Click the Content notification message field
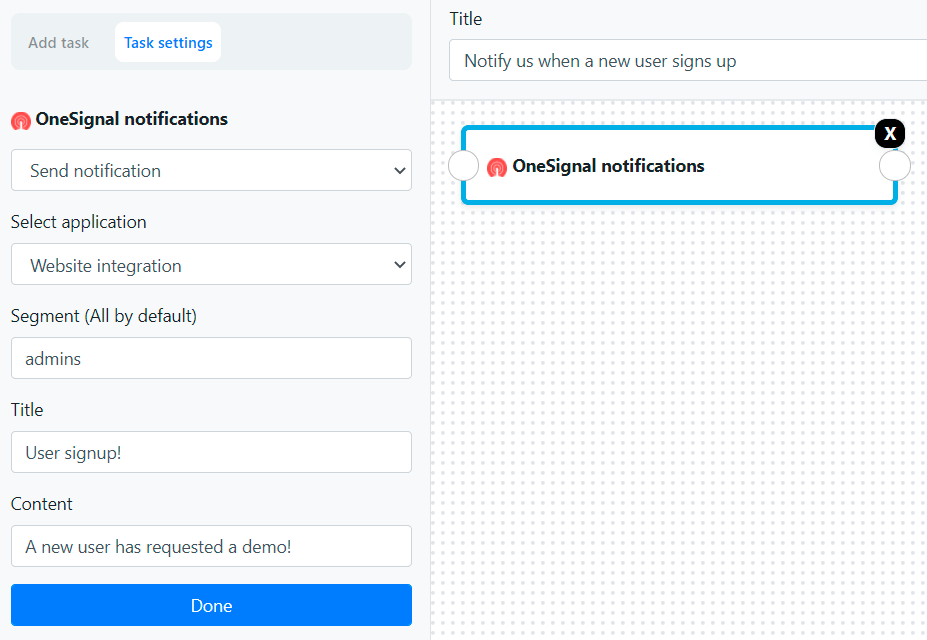Viewport: 927px width, 640px height. (x=211, y=546)
